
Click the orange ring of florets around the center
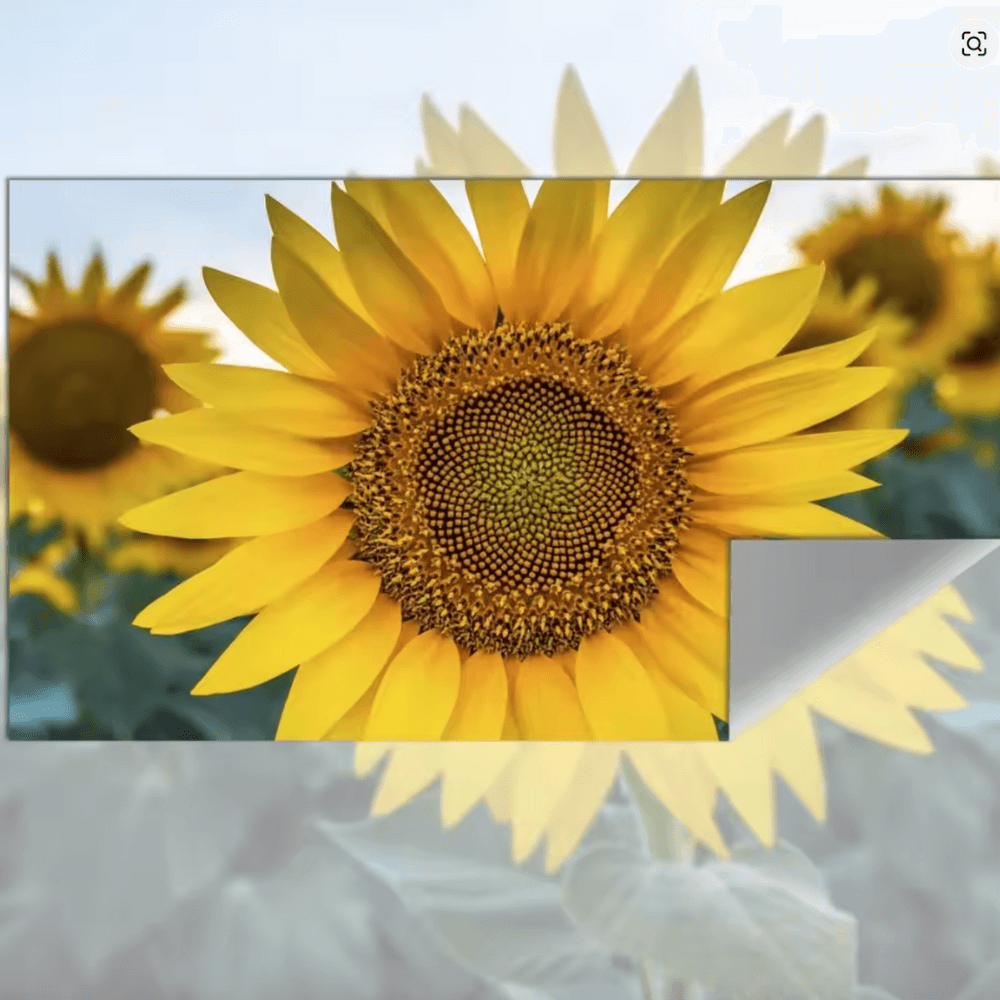(x=380, y=520)
